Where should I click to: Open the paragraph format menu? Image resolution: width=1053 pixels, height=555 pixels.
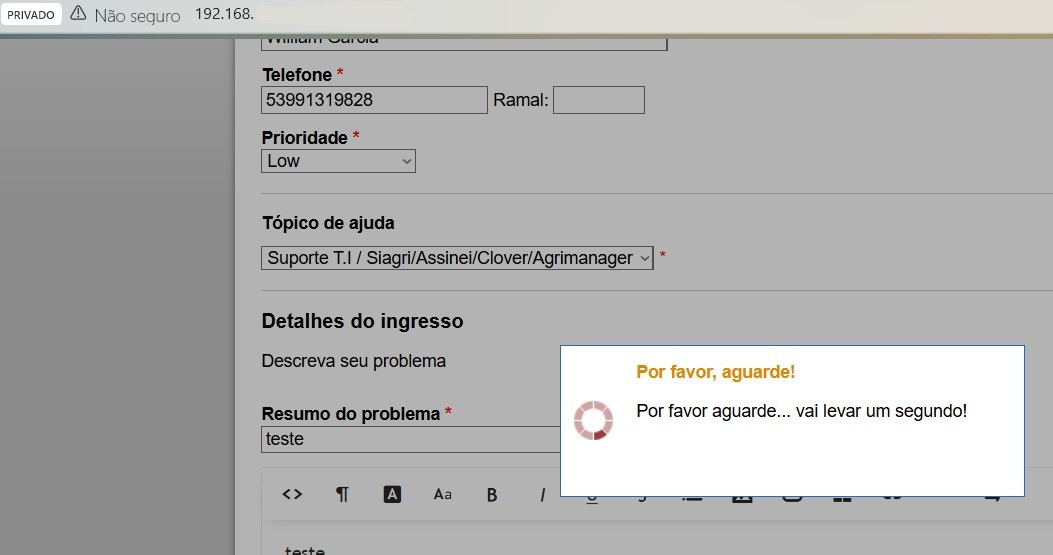click(x=342, y=494)
